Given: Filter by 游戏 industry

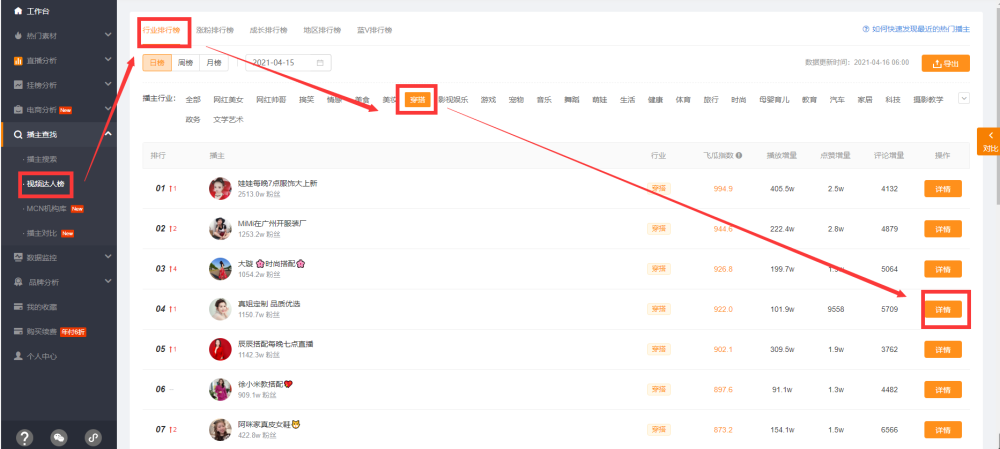Looking at the screenshot, I should tap(489, 99).
